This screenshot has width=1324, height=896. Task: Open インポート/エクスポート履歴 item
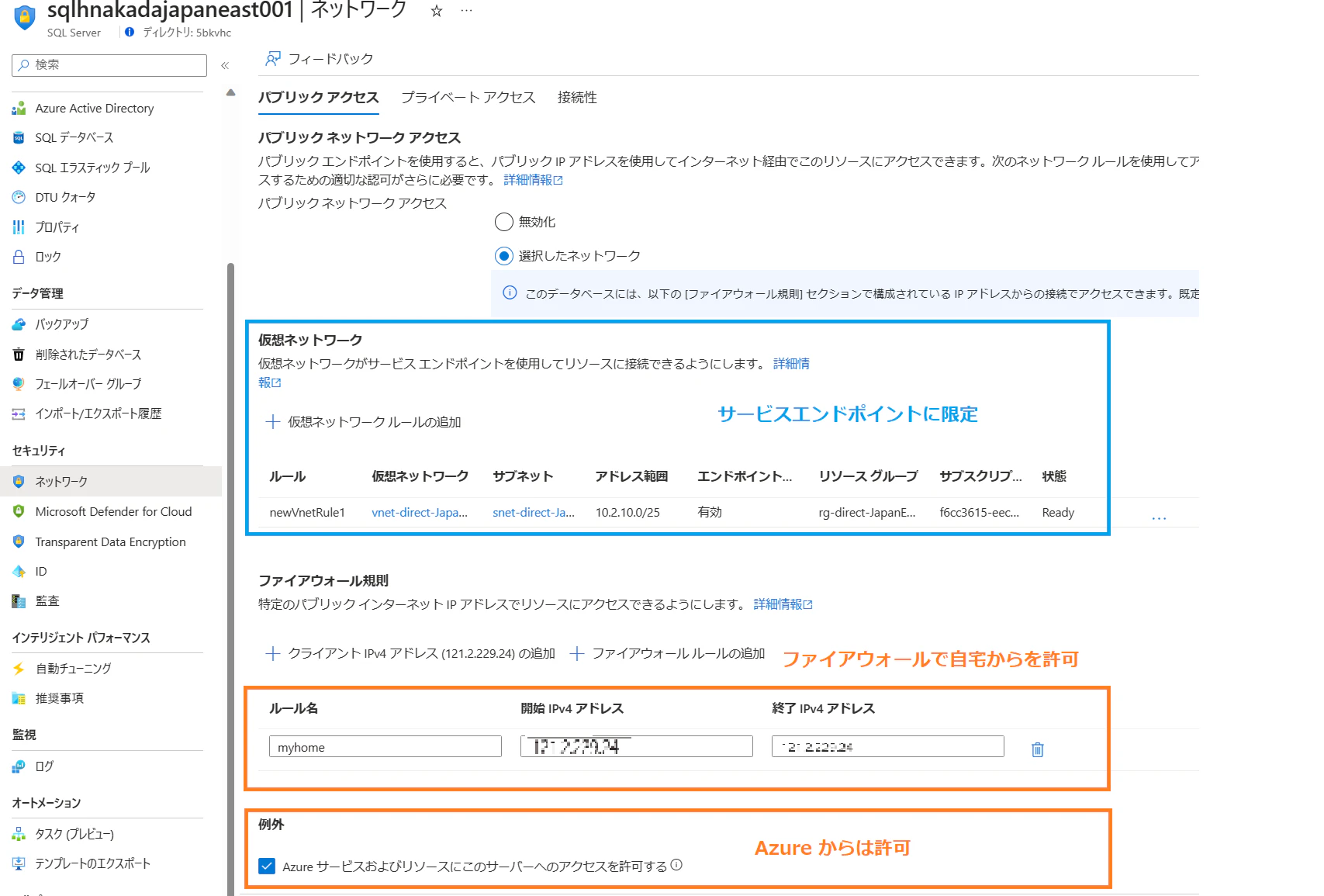tap(99, 413)
